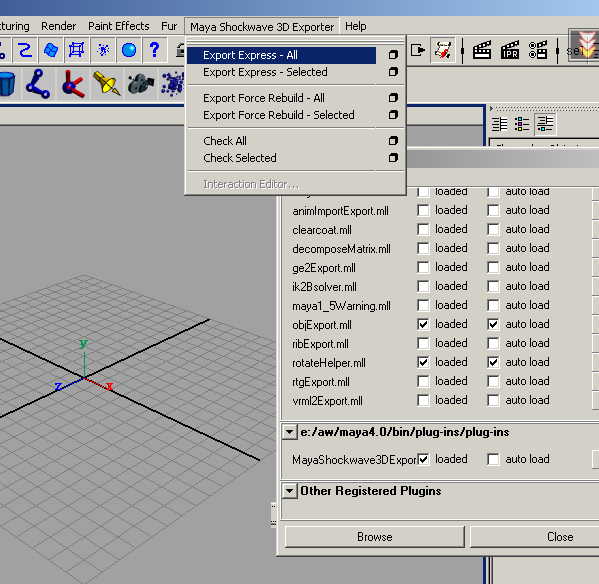Select the blue joint chain skeleton icon

tap(37, 84)
